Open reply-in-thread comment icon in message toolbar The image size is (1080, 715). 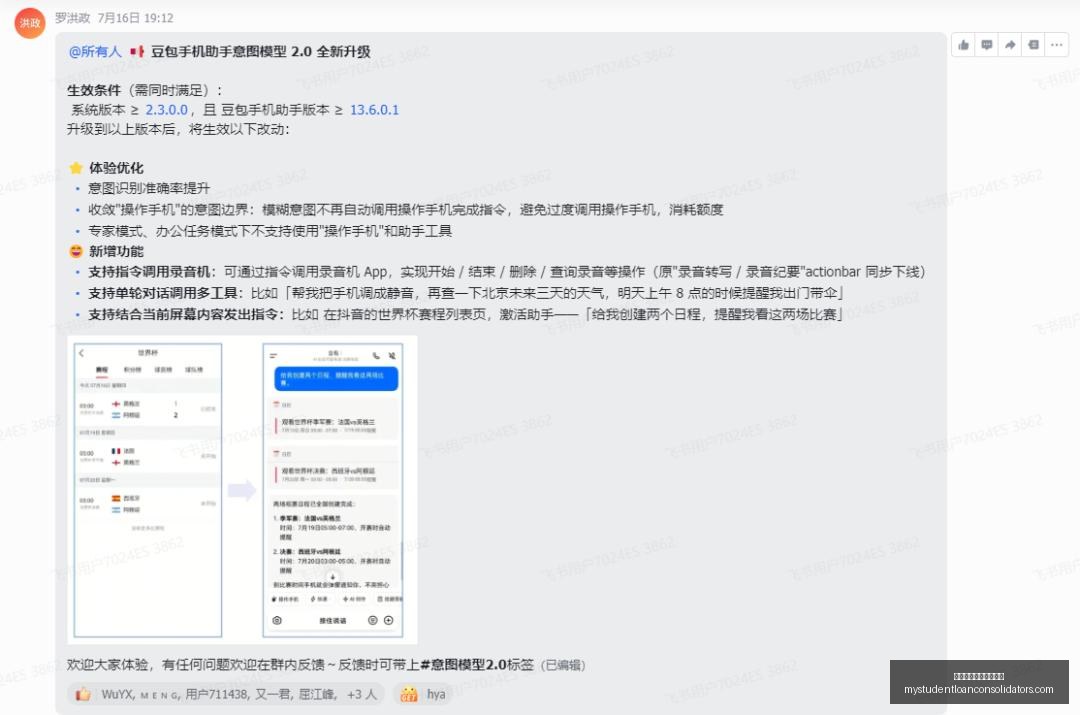(986, 45)
